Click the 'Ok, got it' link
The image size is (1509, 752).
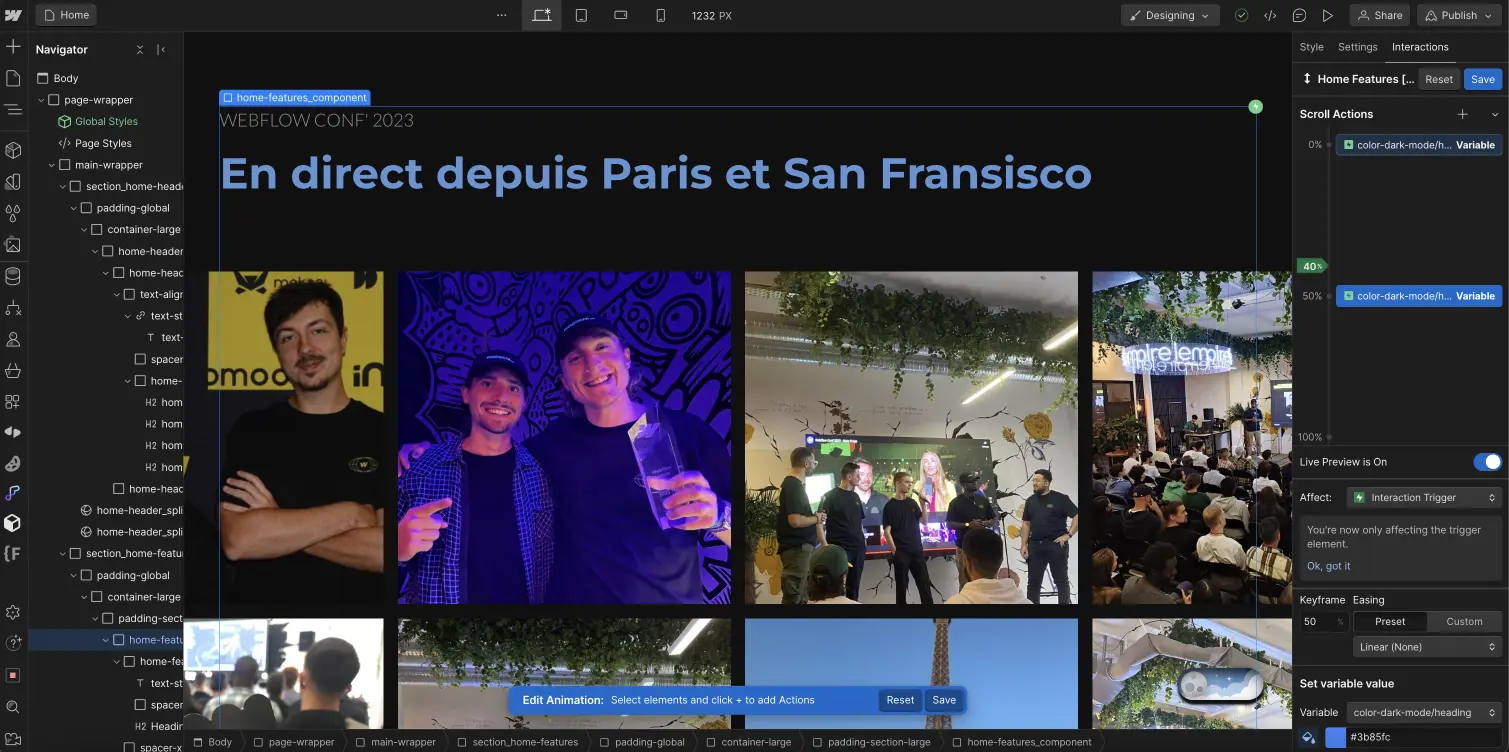point(1328,566)
